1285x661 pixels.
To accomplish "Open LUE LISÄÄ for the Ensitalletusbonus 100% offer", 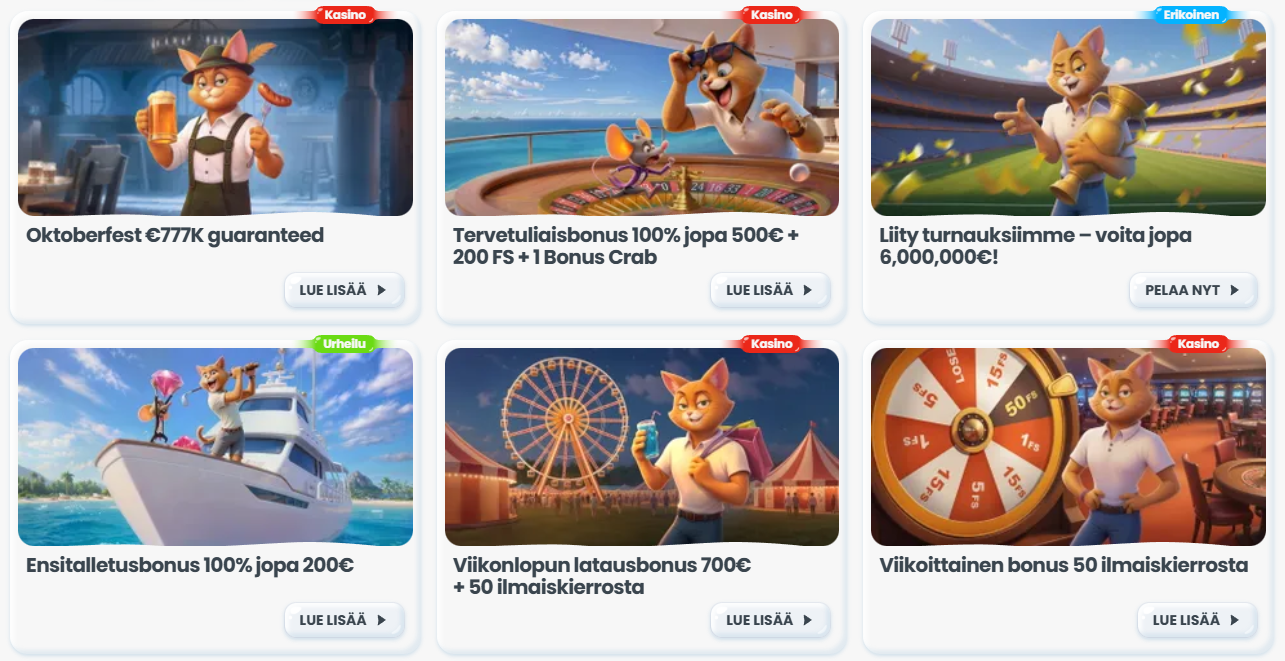I will point(344,620).
